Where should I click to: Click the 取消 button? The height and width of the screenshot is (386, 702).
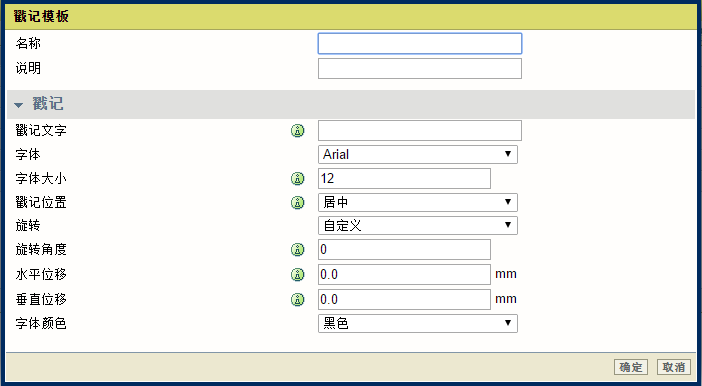tap(674, 367)
